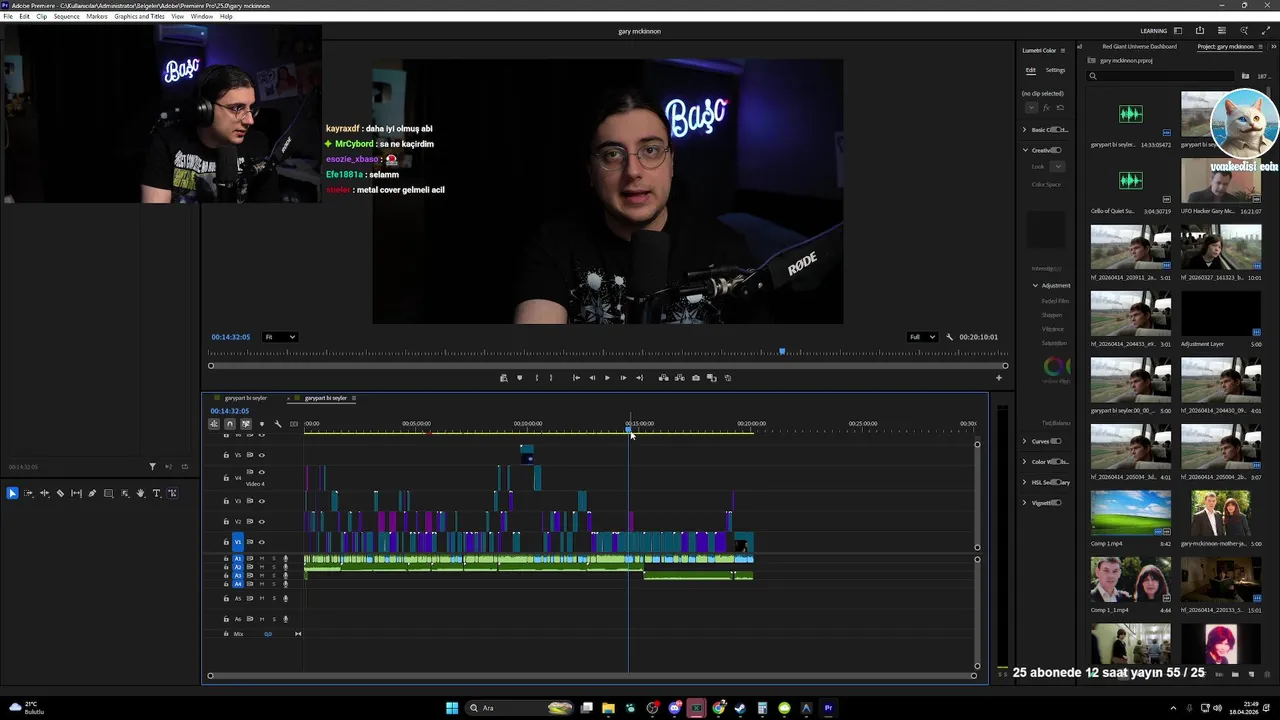Collapse Creative section in Lumetri
1280x720 pixels.
(x=1024, y=150)
